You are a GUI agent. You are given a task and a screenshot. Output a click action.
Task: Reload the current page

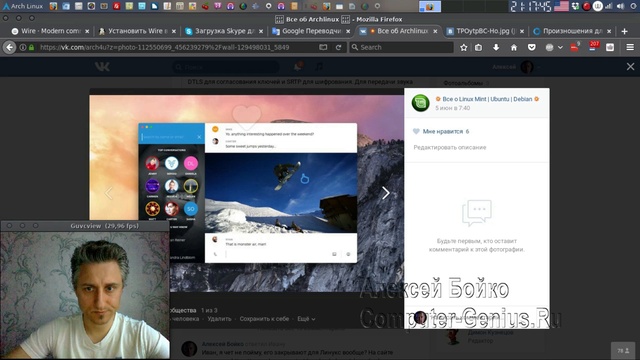click(x=338, y=47)
